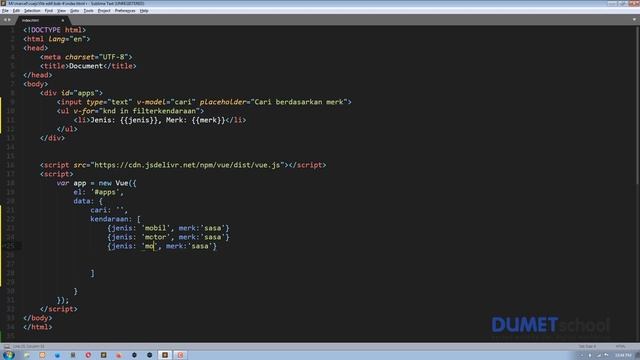The height and width of the screenshot is (360, 640).
Task: Click the <!DOCTYPE html> declaration
Action: tap(55, 30)
